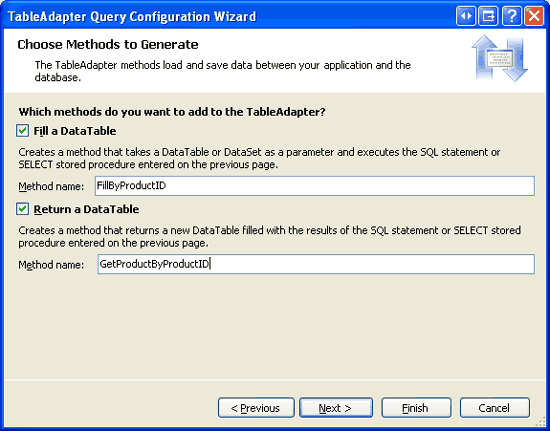
Task: Toggle via the 'Fill a DataTable' label text
Action: (75, 131)
